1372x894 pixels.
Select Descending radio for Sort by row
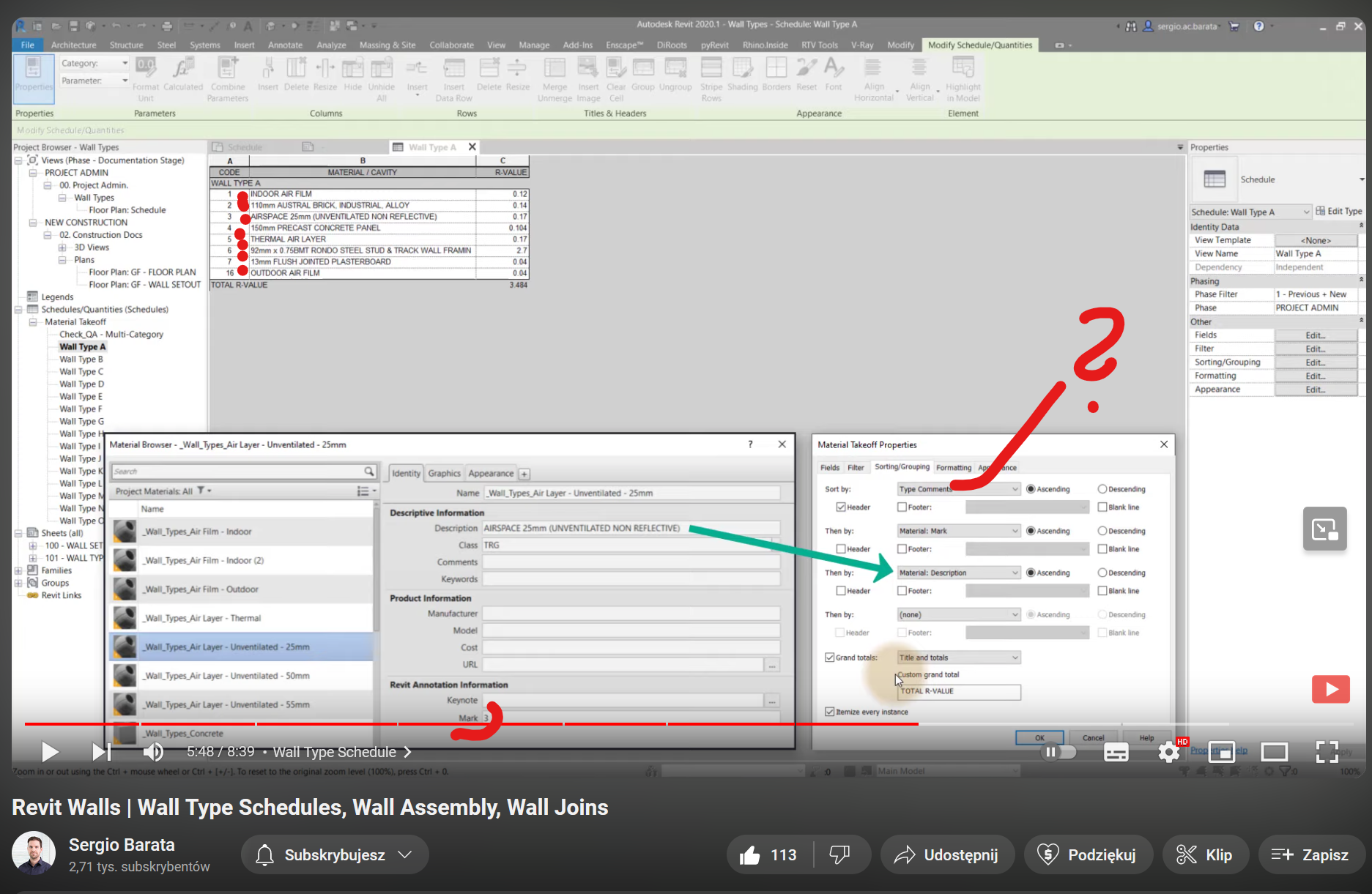1102,489
